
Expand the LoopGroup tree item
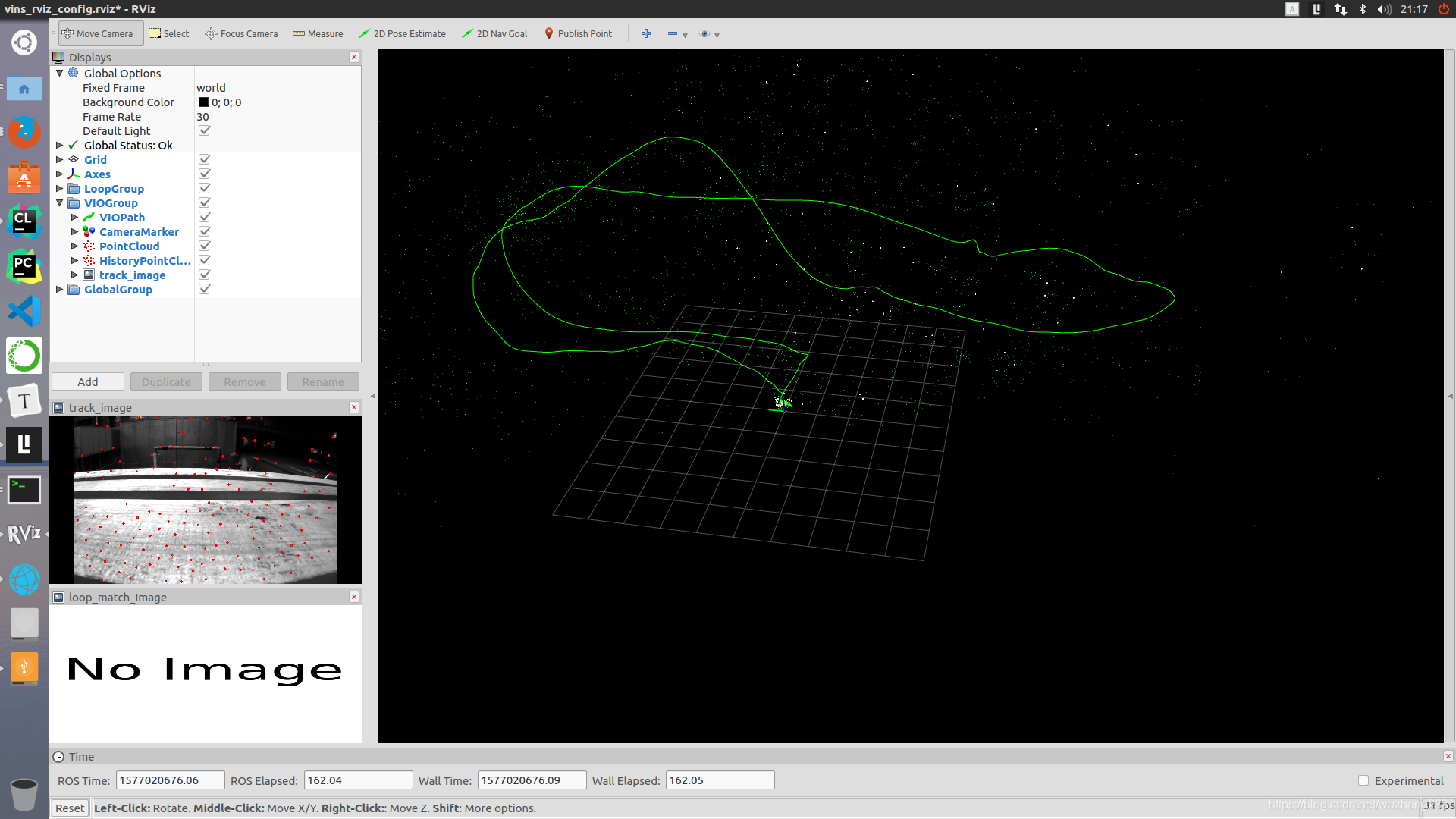point(60,188)
